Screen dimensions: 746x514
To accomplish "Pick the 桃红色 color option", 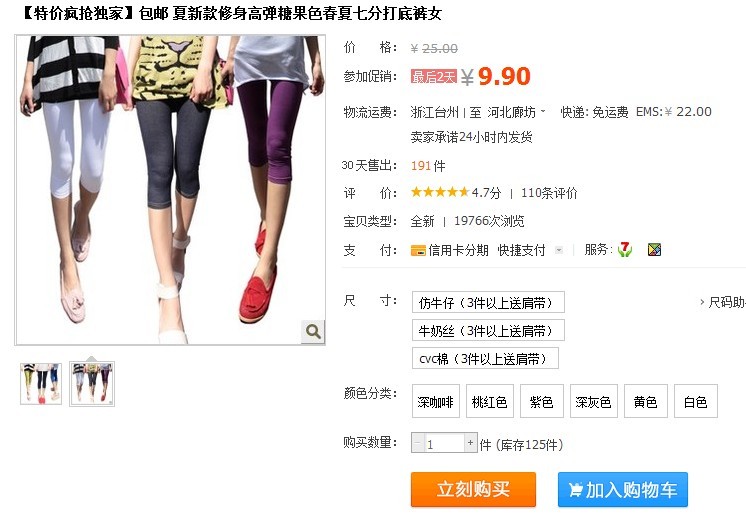I will click(x=490, y=401).
